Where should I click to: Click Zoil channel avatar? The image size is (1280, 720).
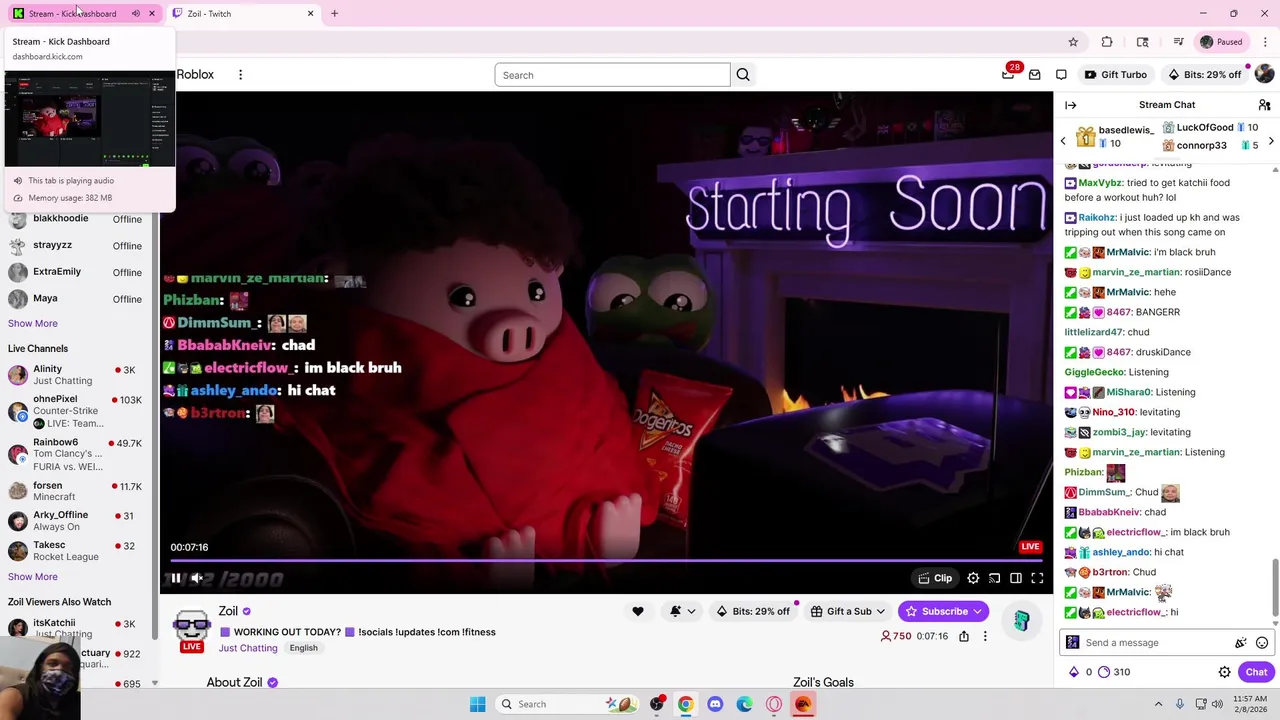[191, 629]
